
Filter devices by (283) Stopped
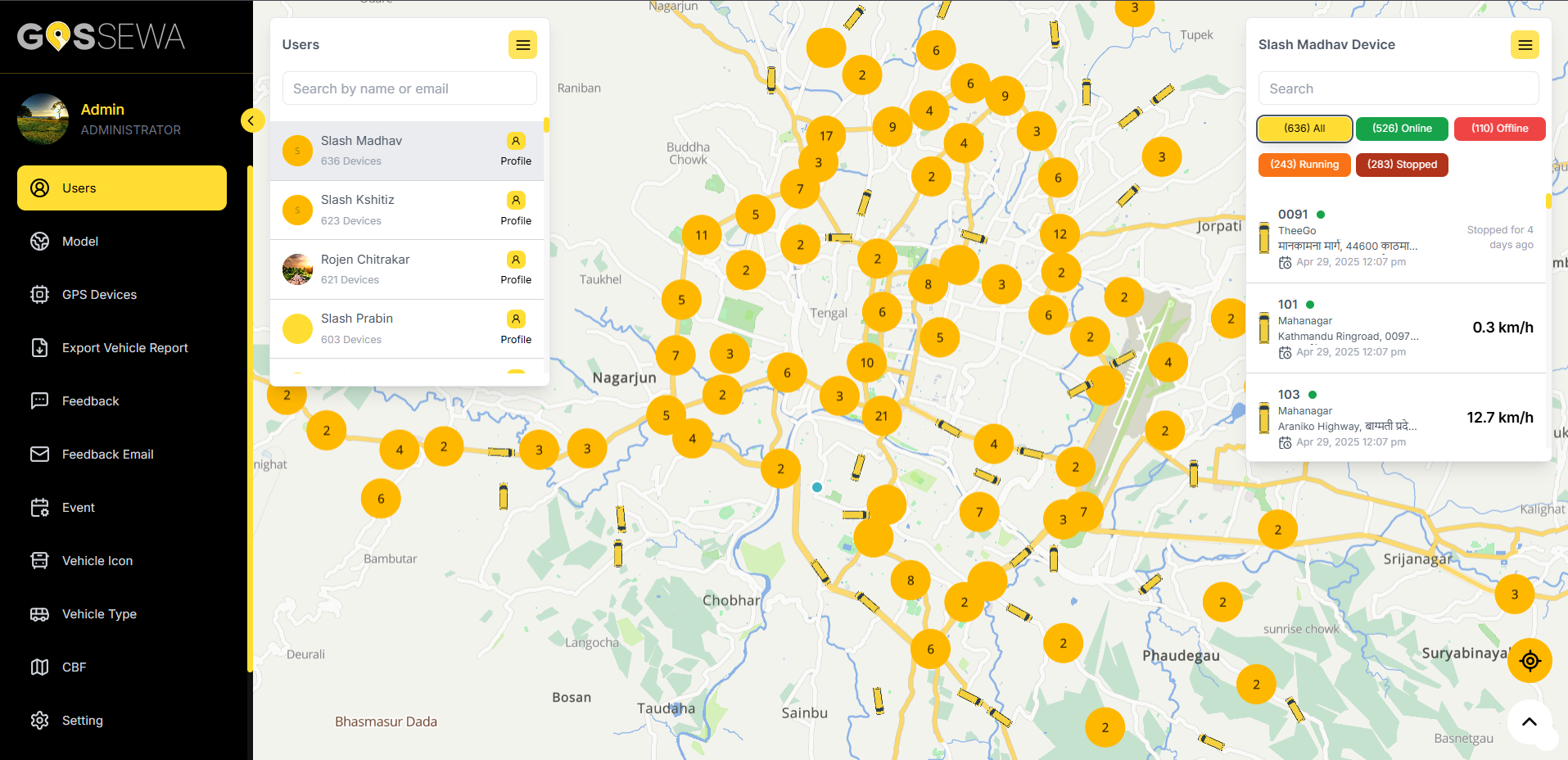(1402, 165)
